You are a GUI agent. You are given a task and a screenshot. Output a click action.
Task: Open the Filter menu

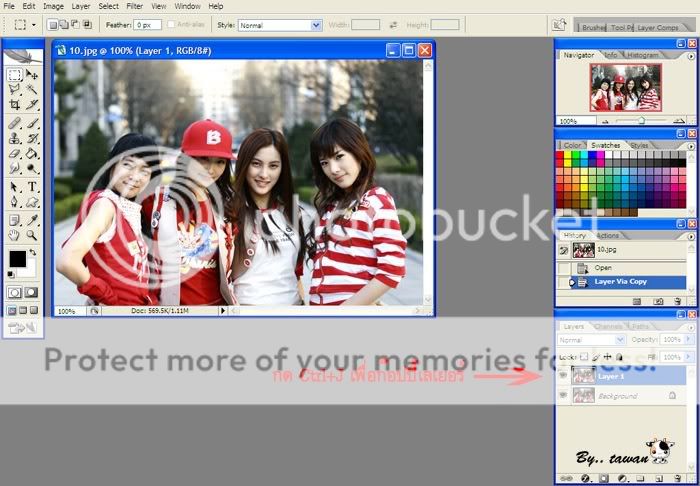coord(134,6)
